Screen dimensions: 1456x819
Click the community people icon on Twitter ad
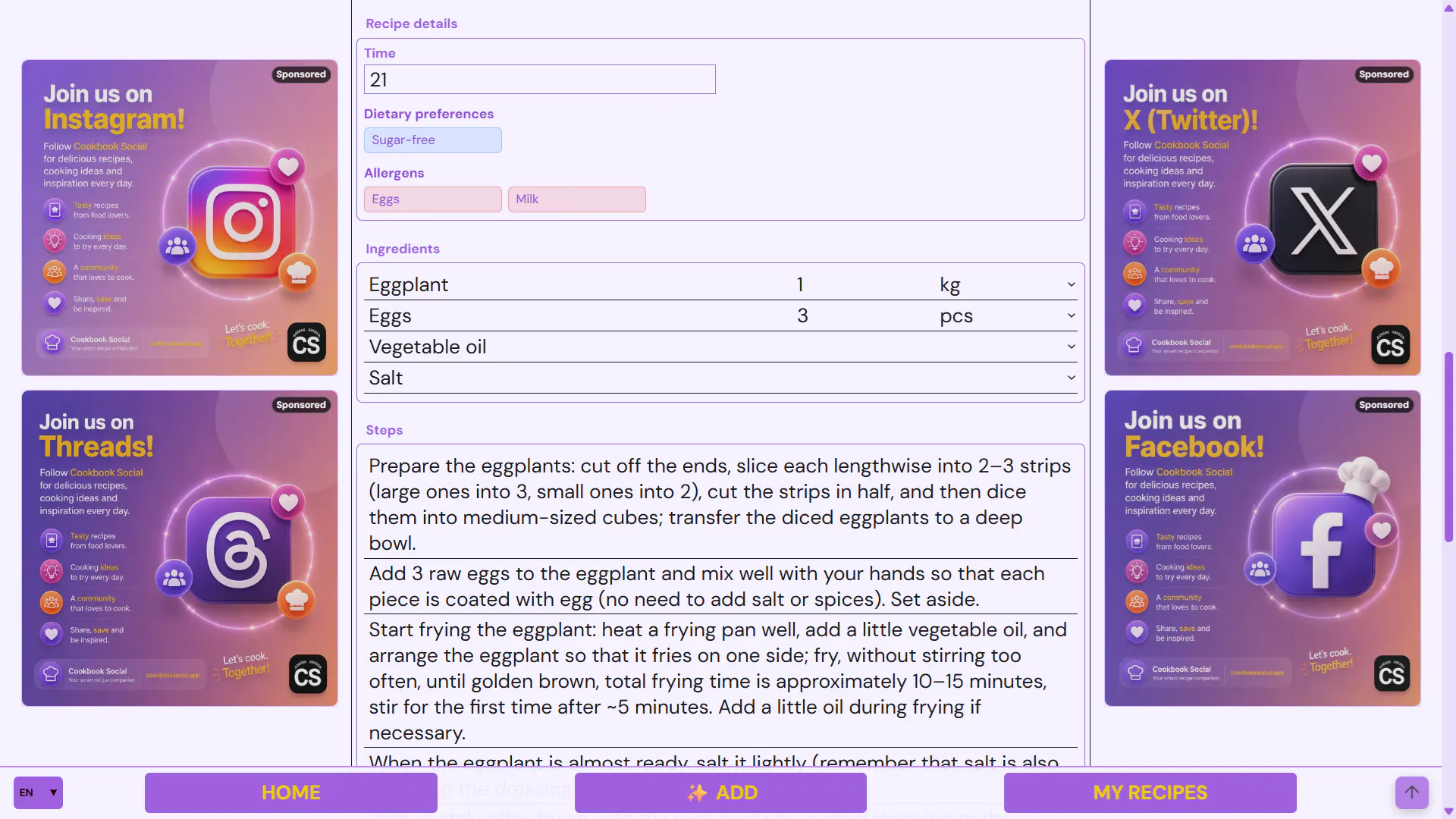tap(1255, 243)
